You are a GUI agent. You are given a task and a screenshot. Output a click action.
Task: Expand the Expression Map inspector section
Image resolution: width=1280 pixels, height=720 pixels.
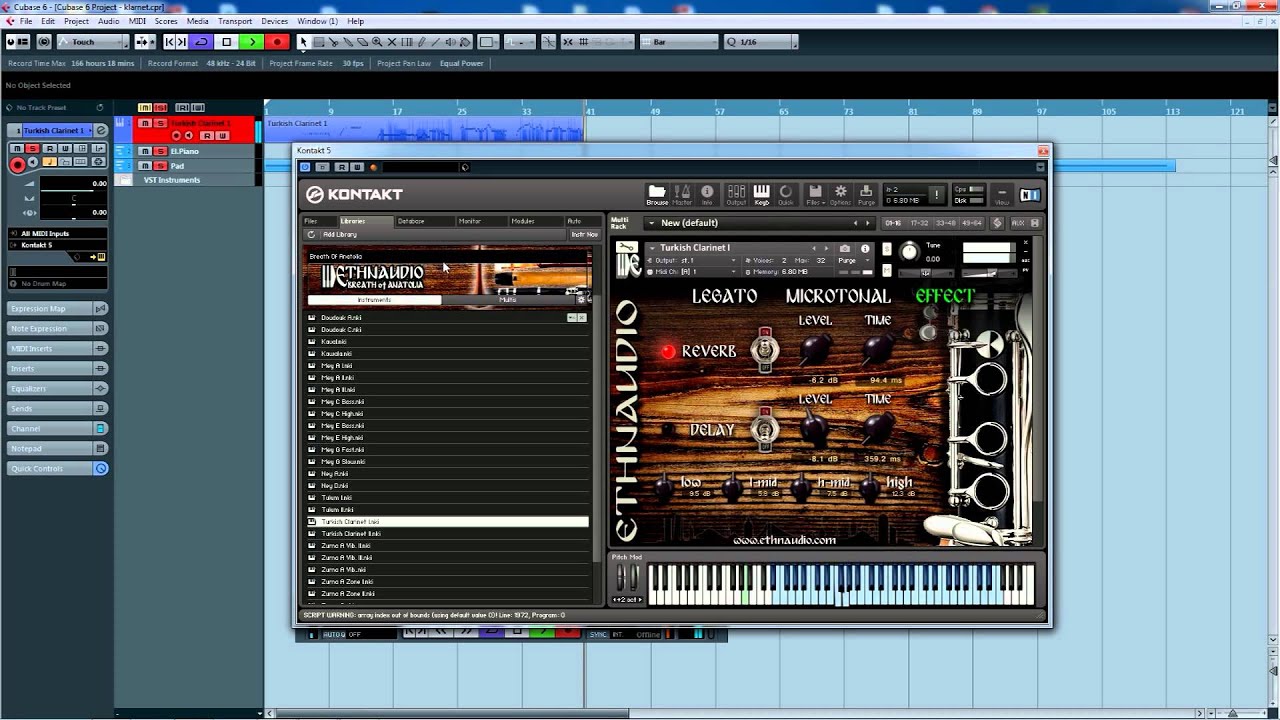click(x=58, y=308)
